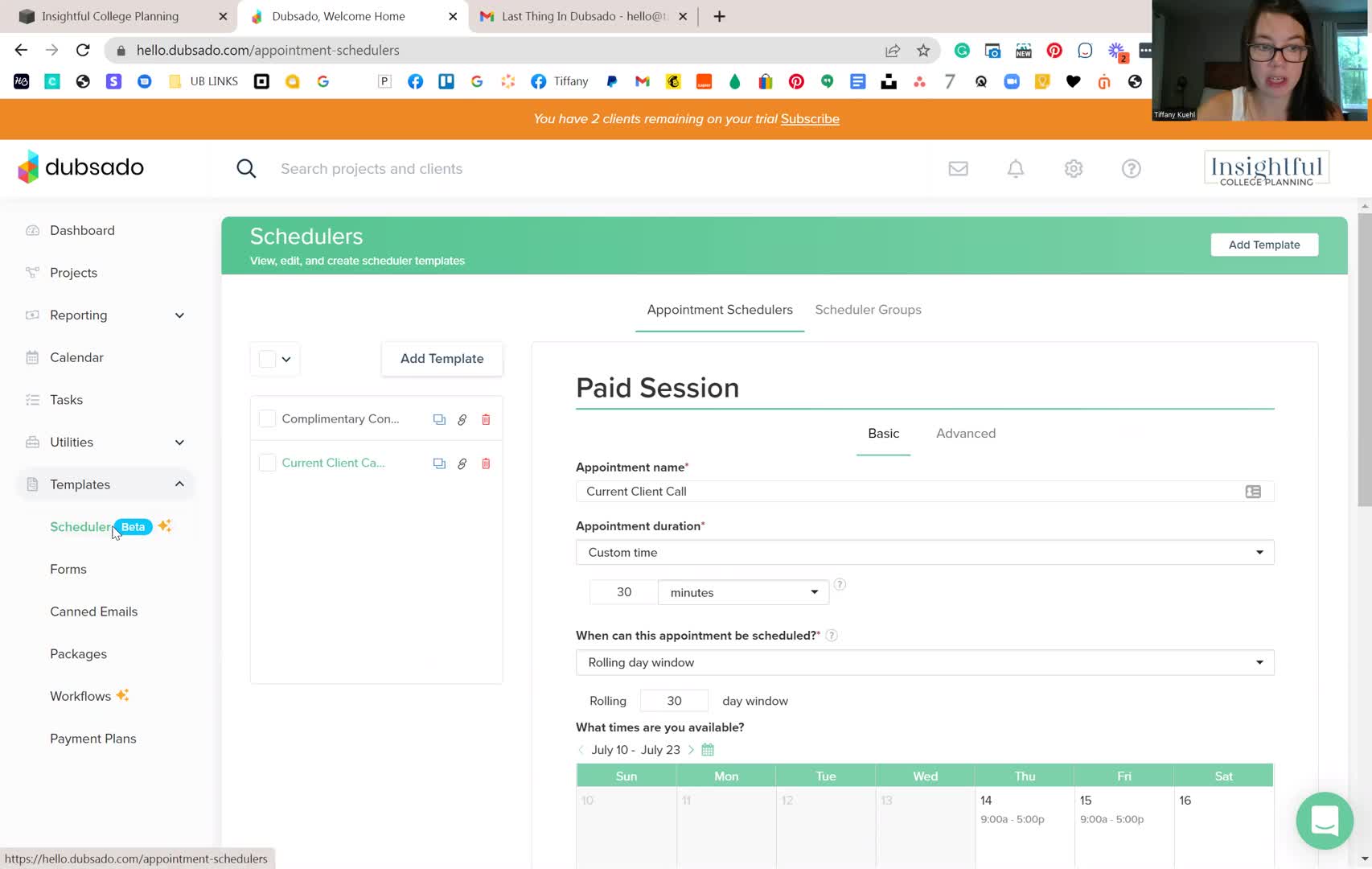Open the settings gear icon
Image resolution: width=1372 pixels, height=869 pixels.
1074,168
